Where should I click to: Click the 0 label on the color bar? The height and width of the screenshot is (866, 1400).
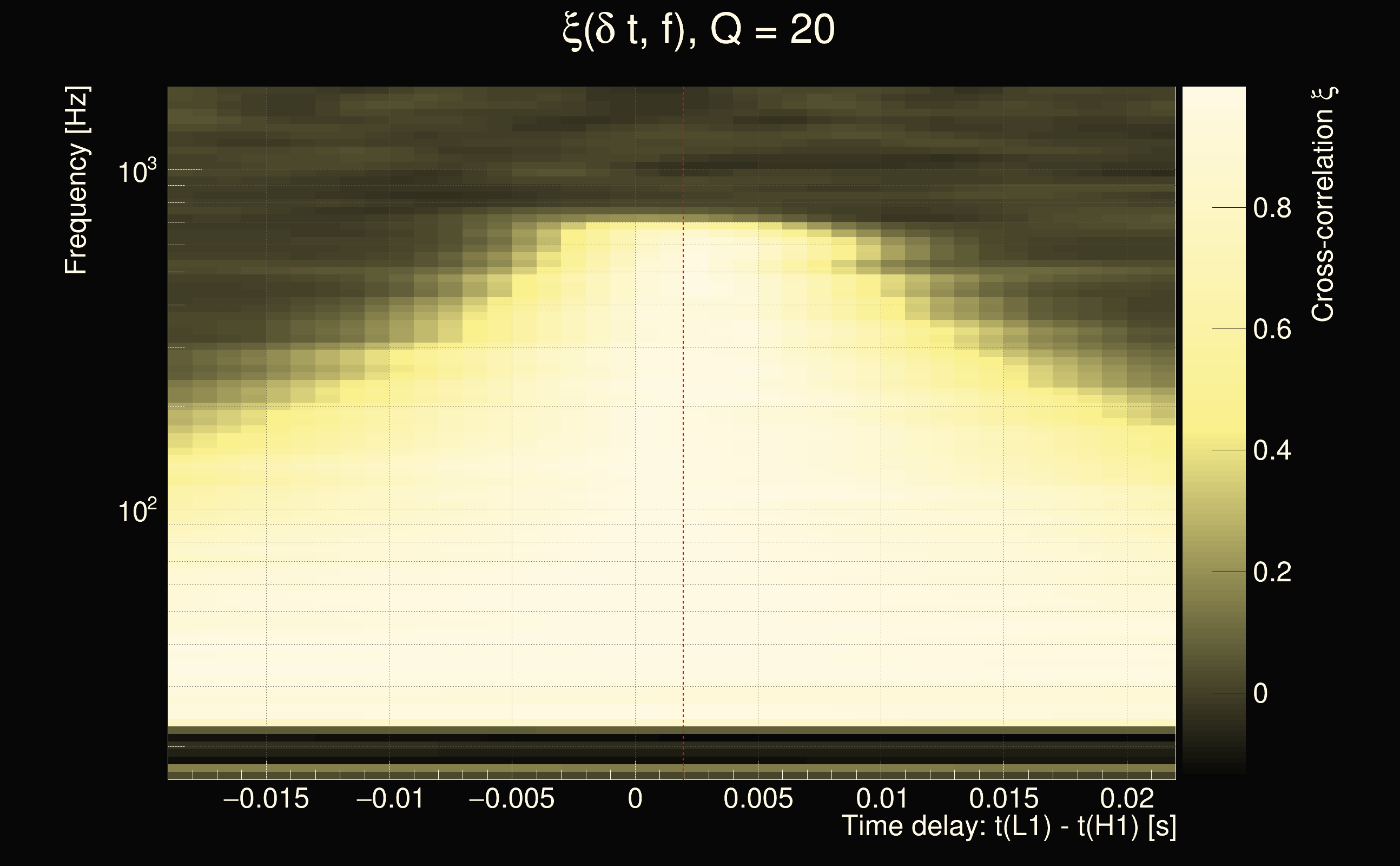pos(1260,693)
